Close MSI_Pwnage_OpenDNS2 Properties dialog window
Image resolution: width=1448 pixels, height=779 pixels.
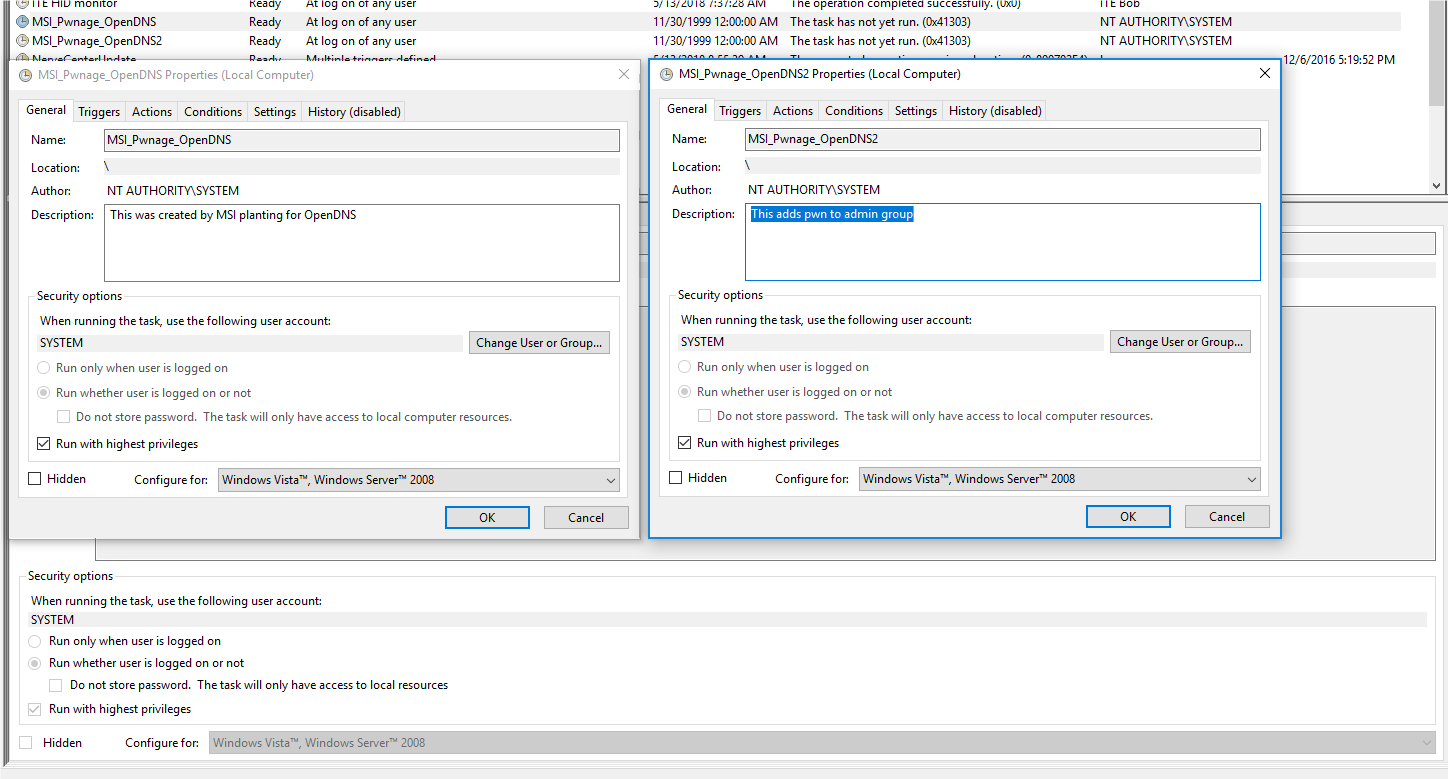point(1265,73)
